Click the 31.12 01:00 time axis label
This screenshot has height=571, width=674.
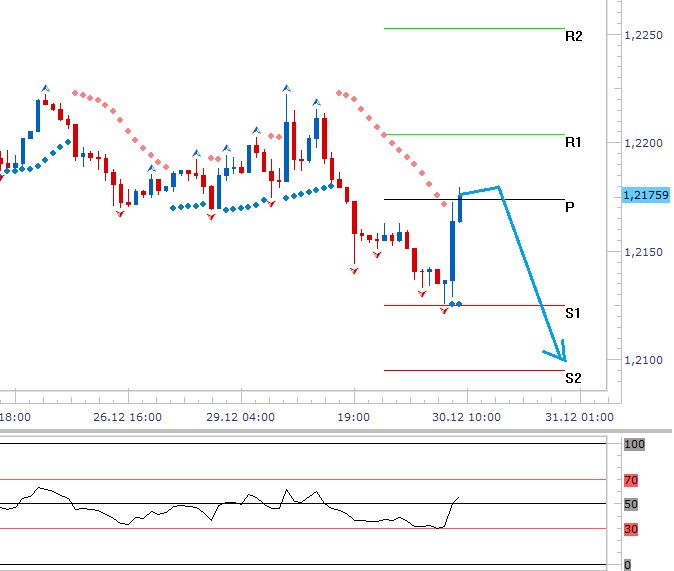click(580, 417)
